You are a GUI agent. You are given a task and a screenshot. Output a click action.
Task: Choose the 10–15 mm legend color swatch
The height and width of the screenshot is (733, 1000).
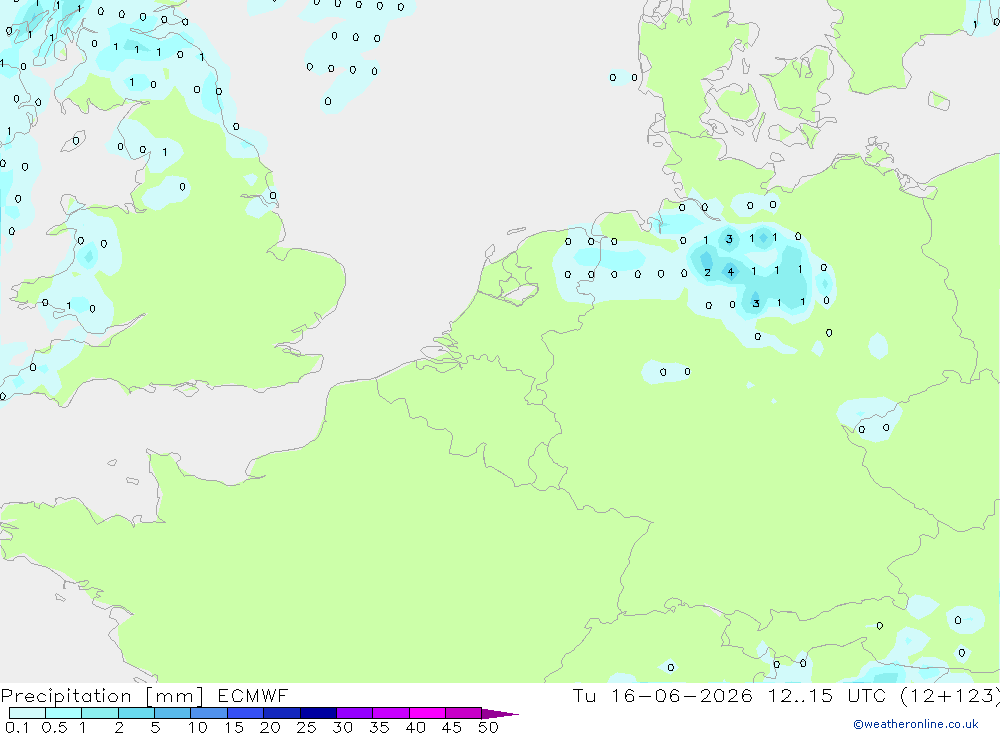click(x=209, y=713)
